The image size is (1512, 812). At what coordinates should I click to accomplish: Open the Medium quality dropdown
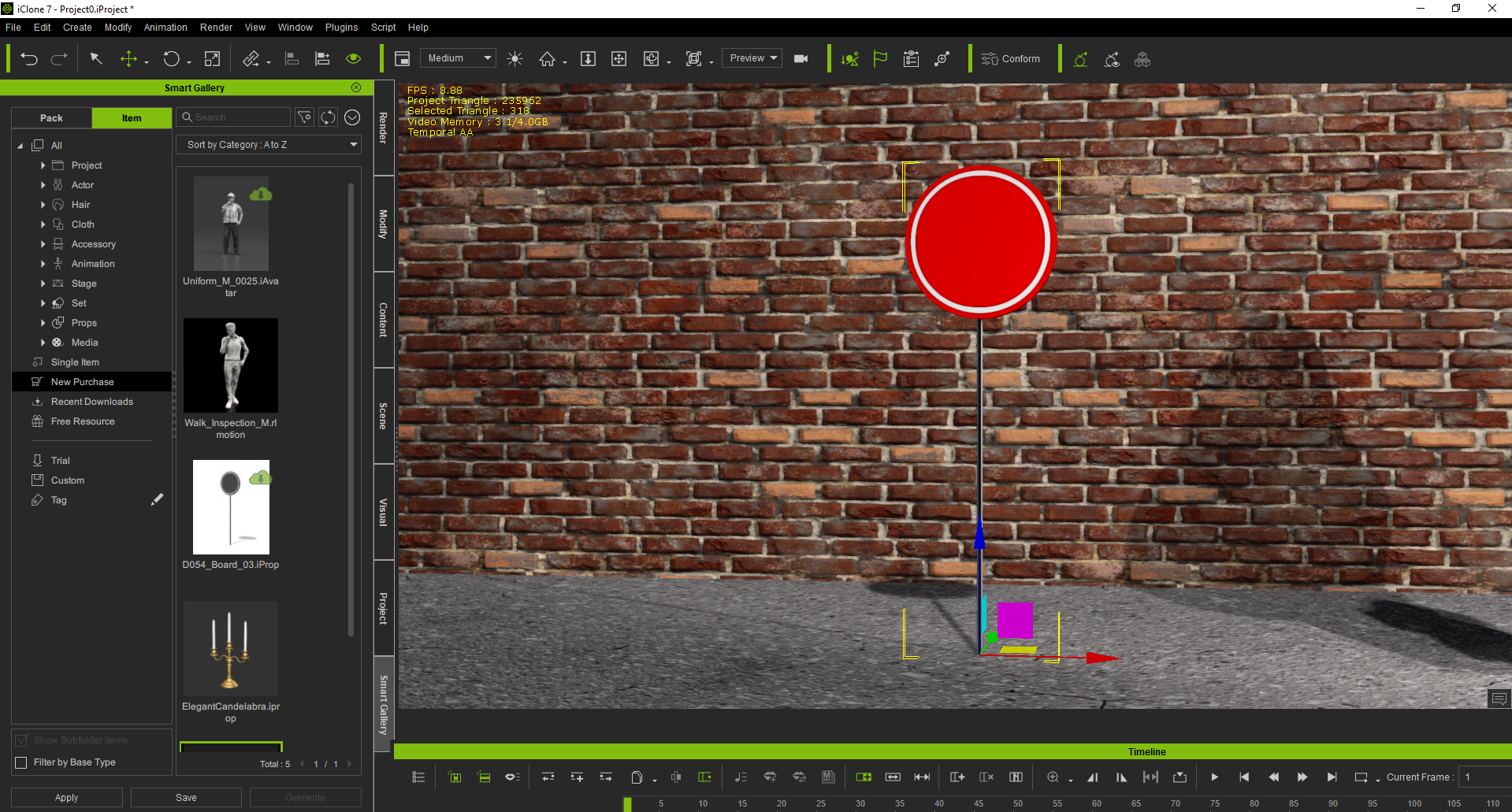point(458,58)
